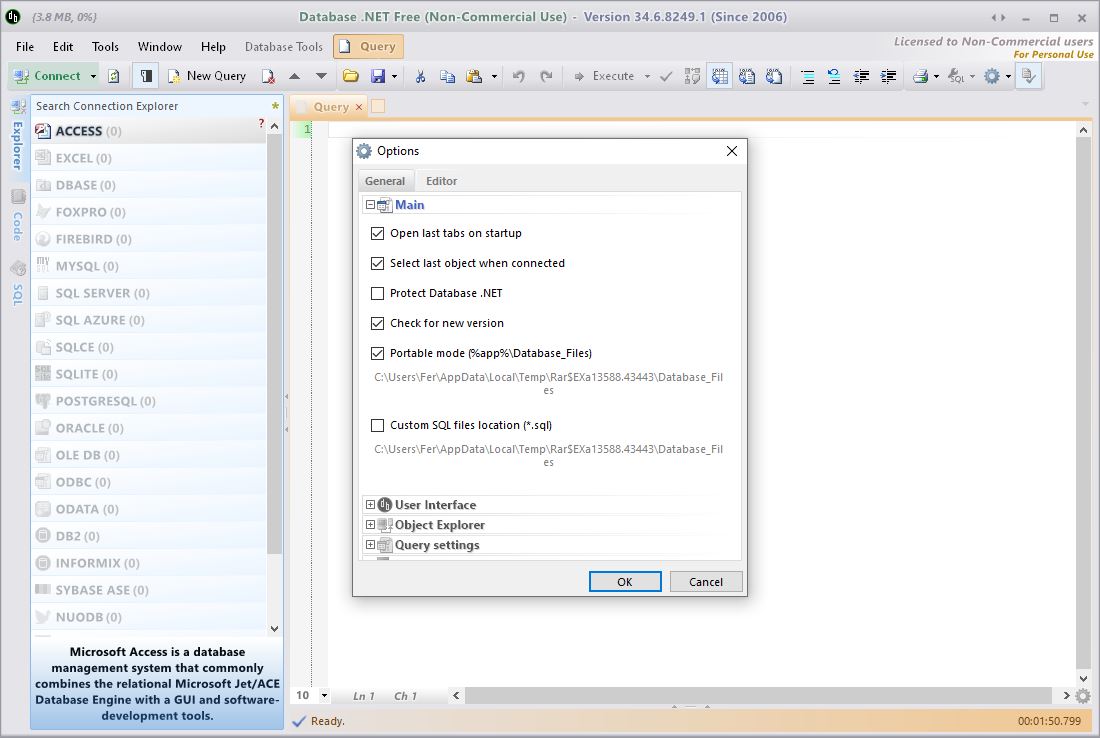Click the paste clipboard icon
This screenshot has height=738, width=1100.
pos(475,76)
